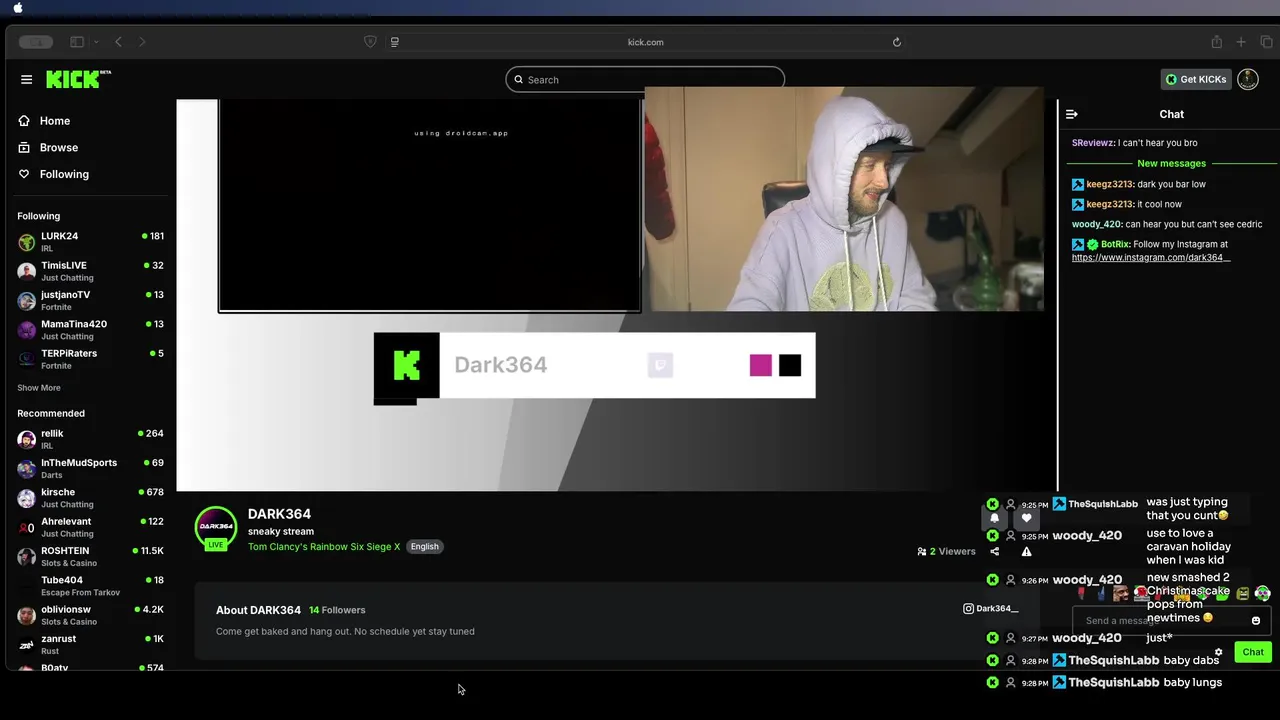Click the 14 Followers text

point(337,610)
